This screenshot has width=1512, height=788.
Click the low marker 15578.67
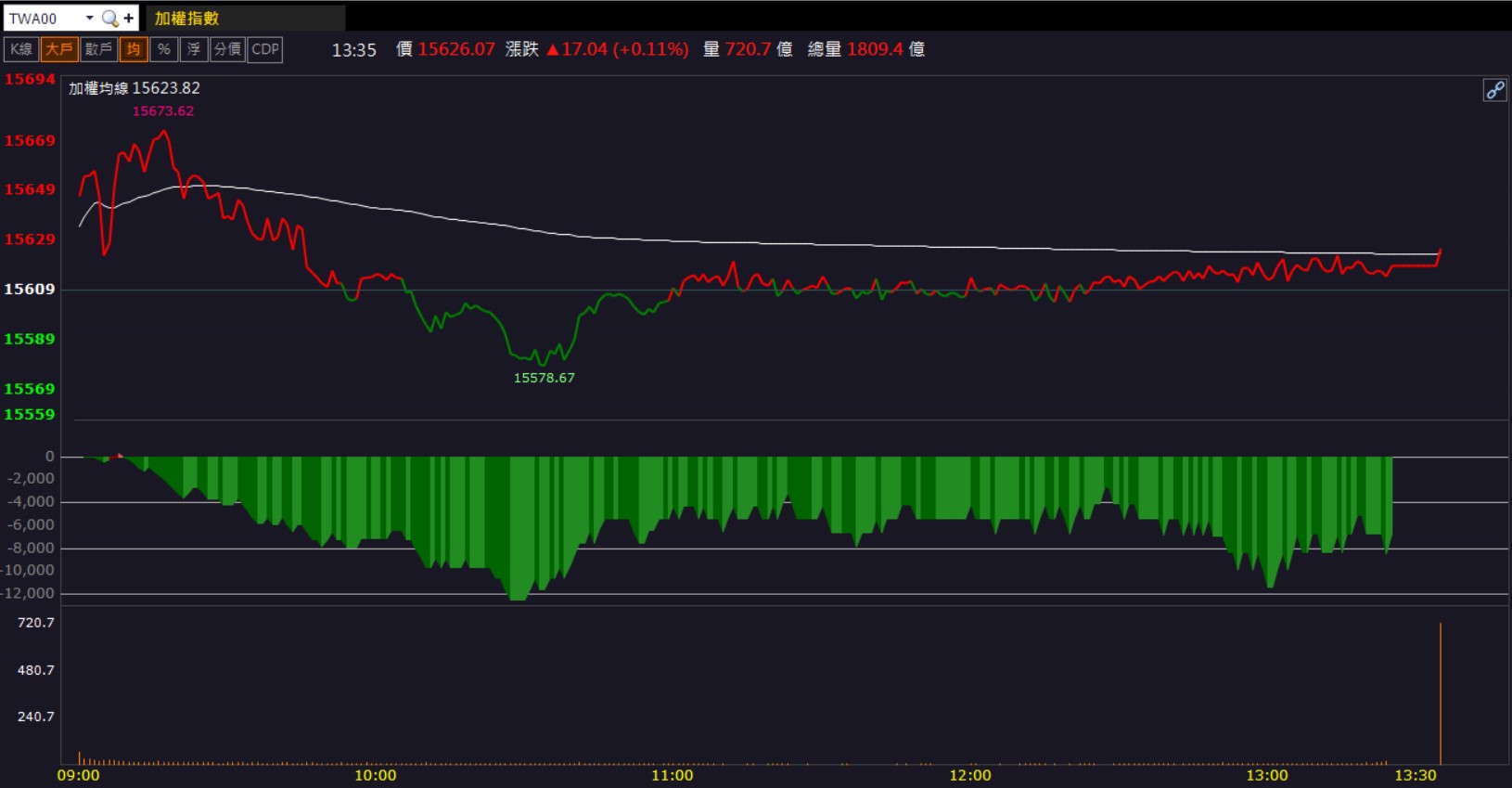(x=545, y=378)
